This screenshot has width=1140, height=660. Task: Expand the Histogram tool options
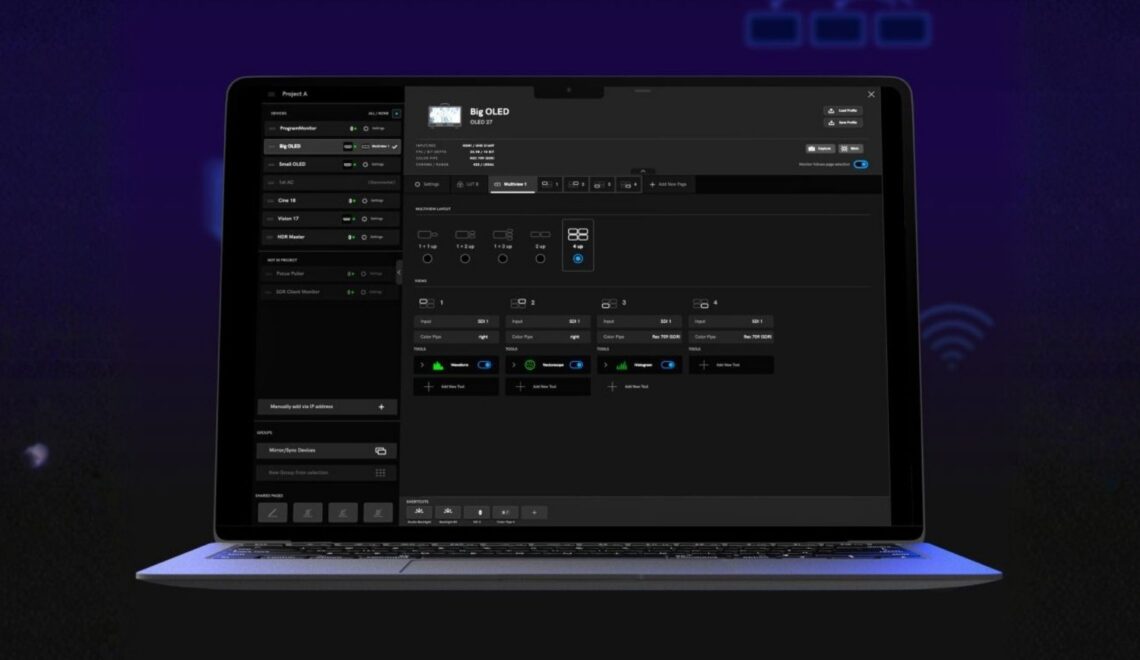click(606, 365)
